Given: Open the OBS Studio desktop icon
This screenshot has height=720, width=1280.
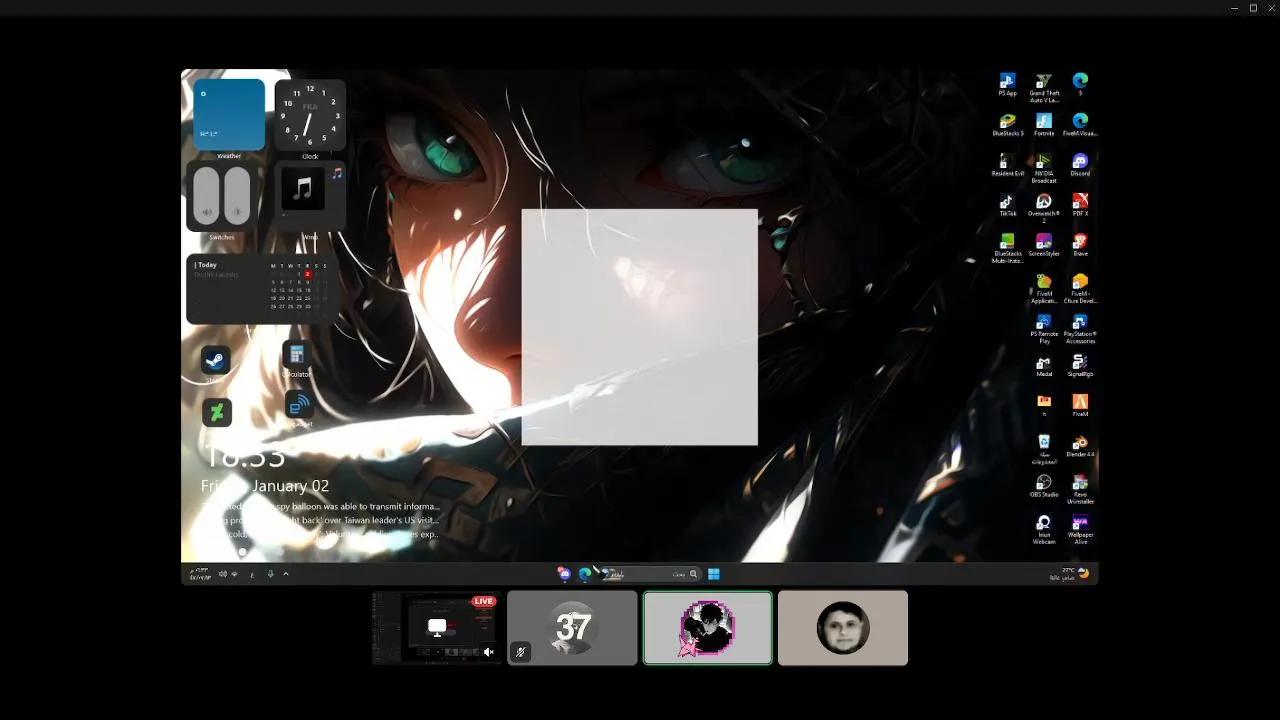Looking at the screenshot, I should coord(1044,486).
